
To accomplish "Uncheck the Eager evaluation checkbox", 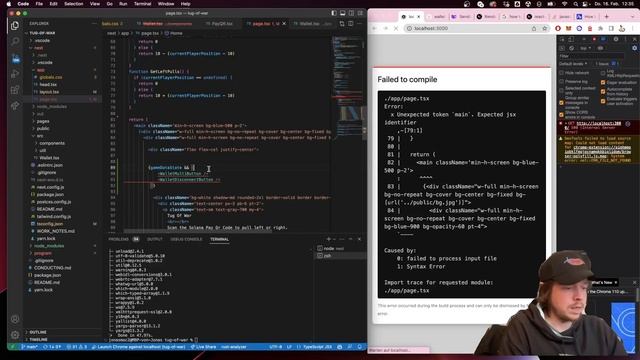I will coord(603,82).
